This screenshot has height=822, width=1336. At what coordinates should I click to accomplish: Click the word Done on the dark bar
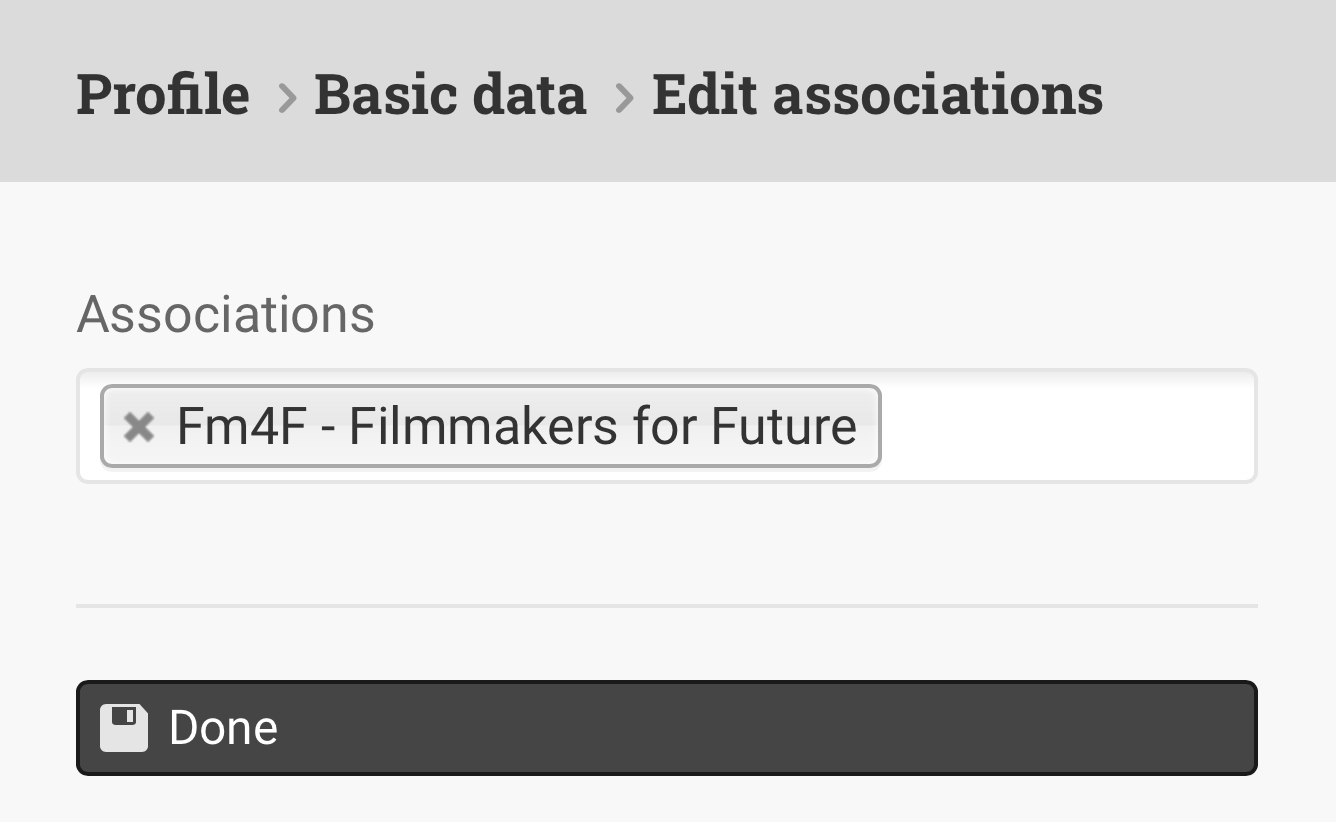[x=223, y=728]
